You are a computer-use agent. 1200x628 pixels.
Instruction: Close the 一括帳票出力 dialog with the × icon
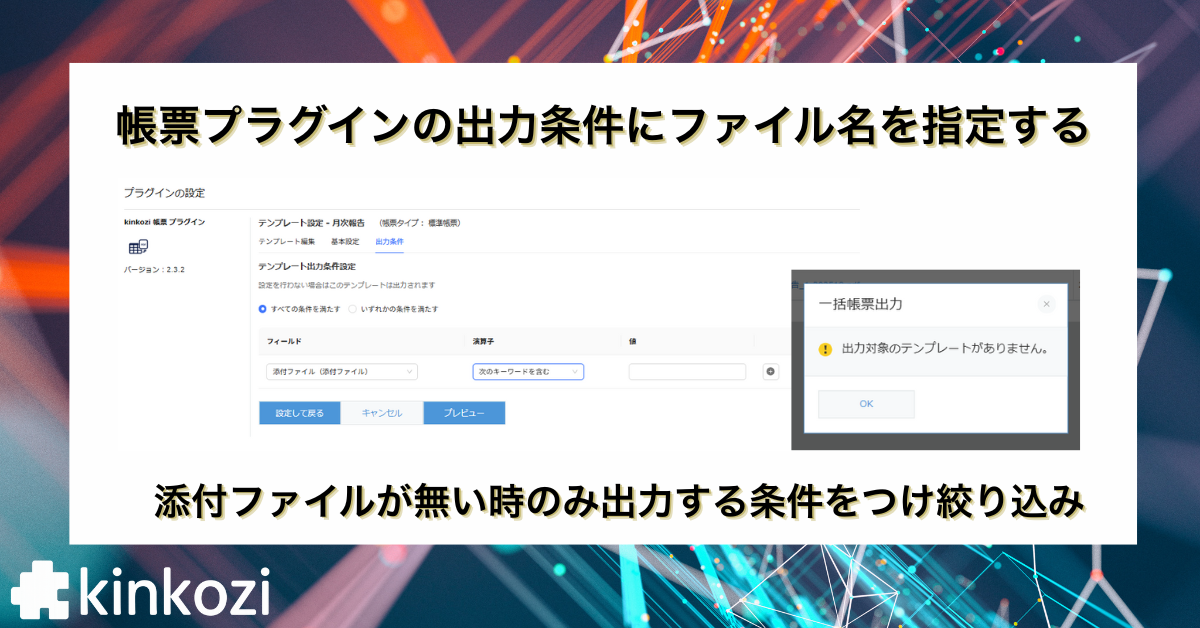click(1046, 304)
